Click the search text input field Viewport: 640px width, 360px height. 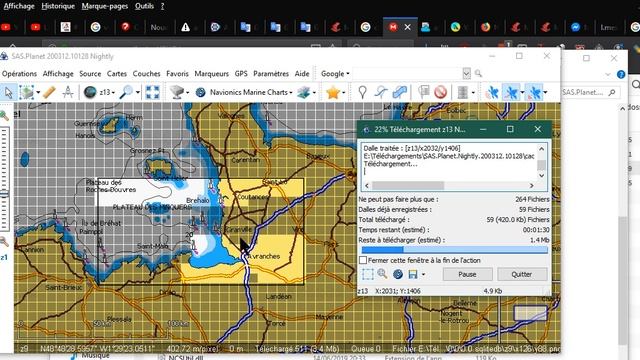[x=407, y=73]
